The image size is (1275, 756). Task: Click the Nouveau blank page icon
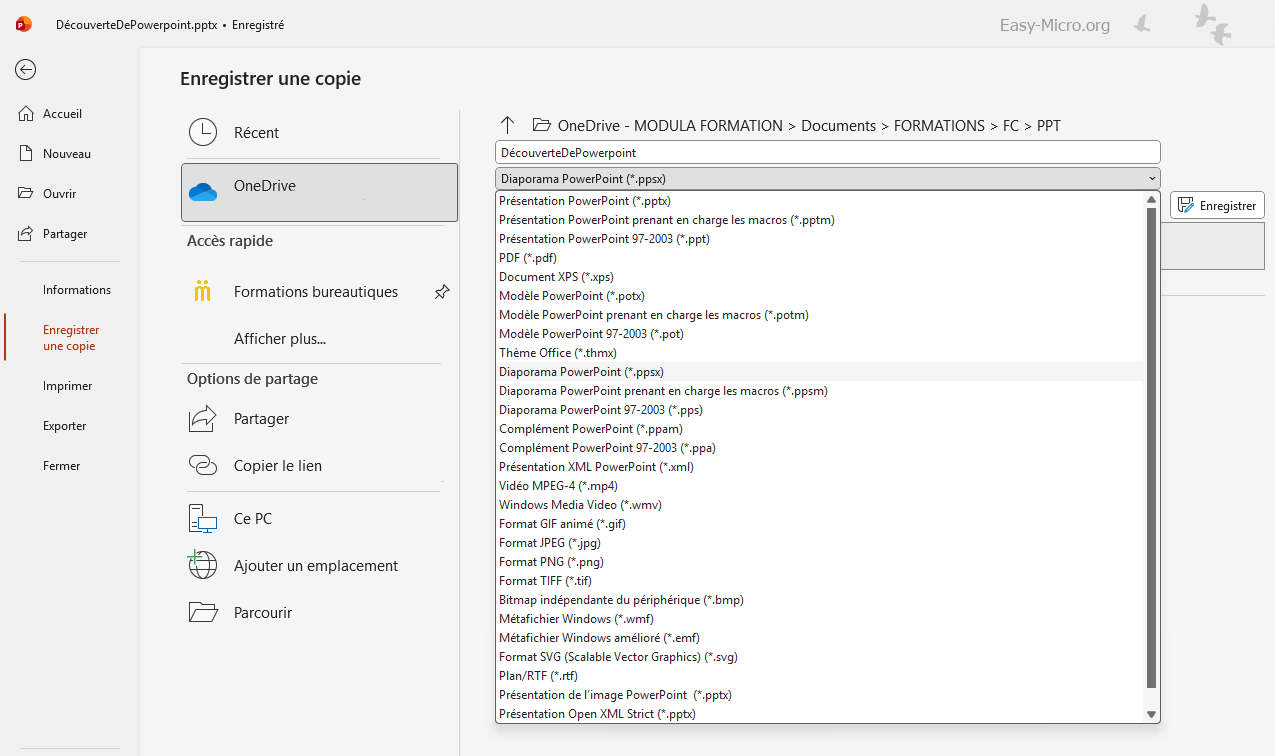pos(27,154)
